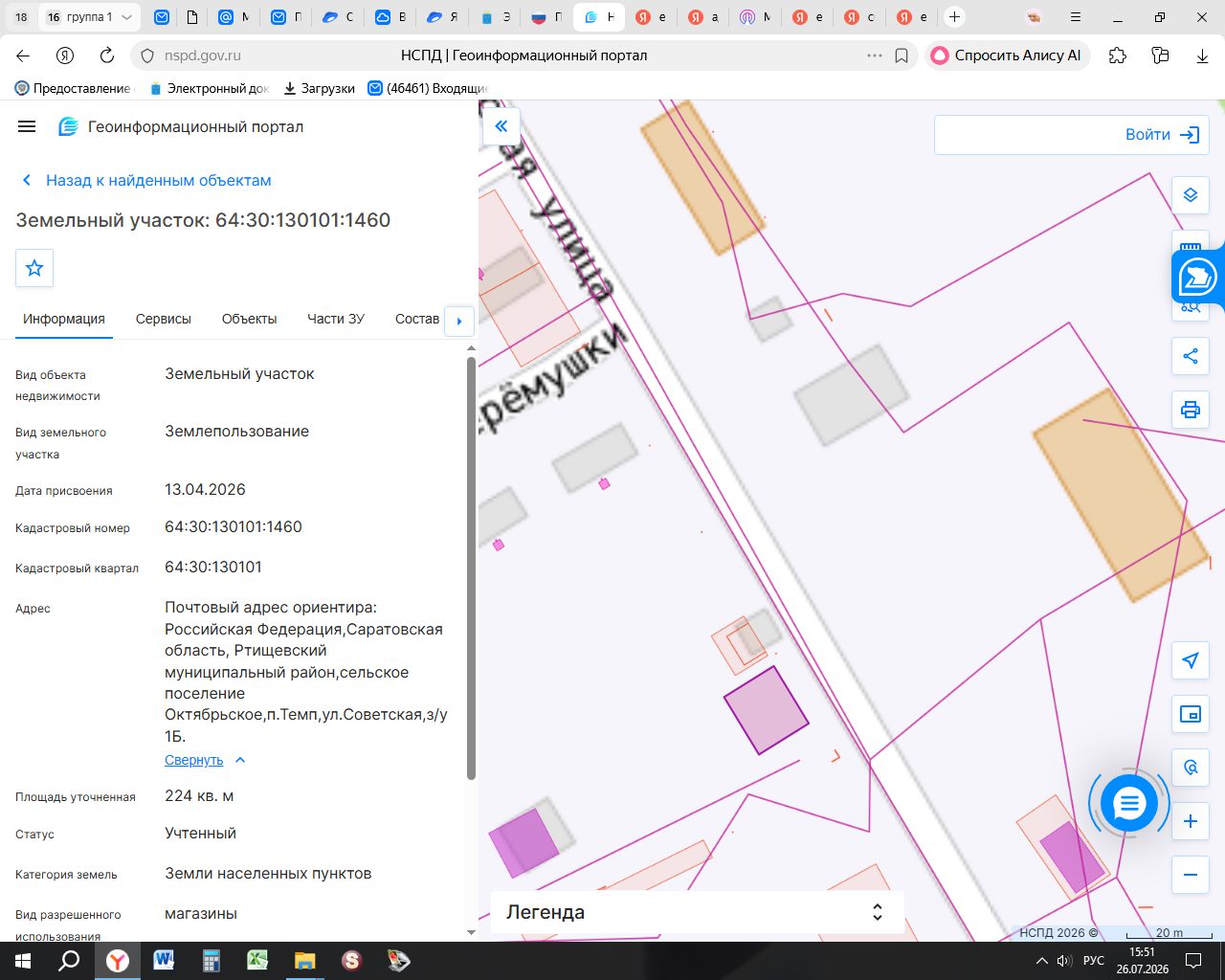Click the Свернуть link
This screenshot has width=1225, height=980.
tap(193, 760)
